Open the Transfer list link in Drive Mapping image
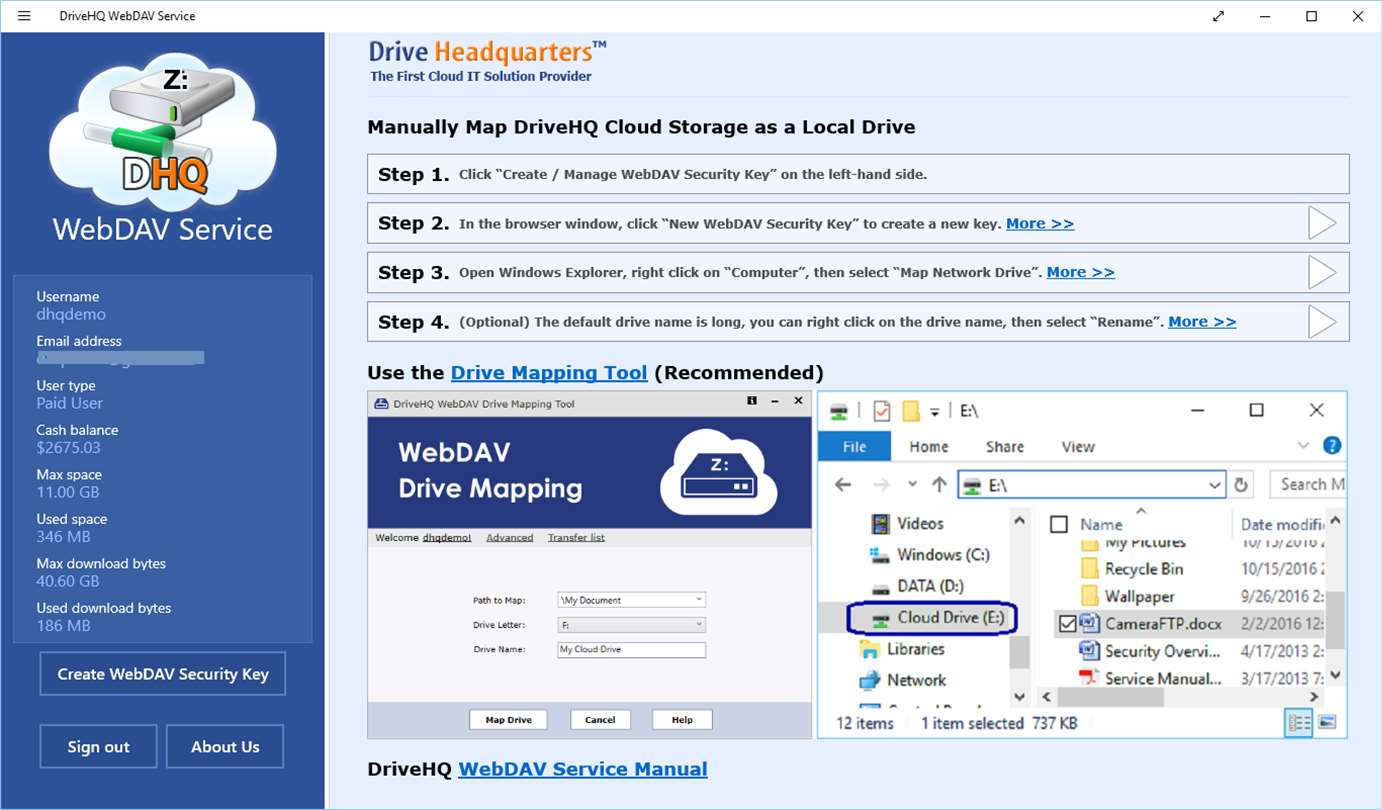 (576, 538)
